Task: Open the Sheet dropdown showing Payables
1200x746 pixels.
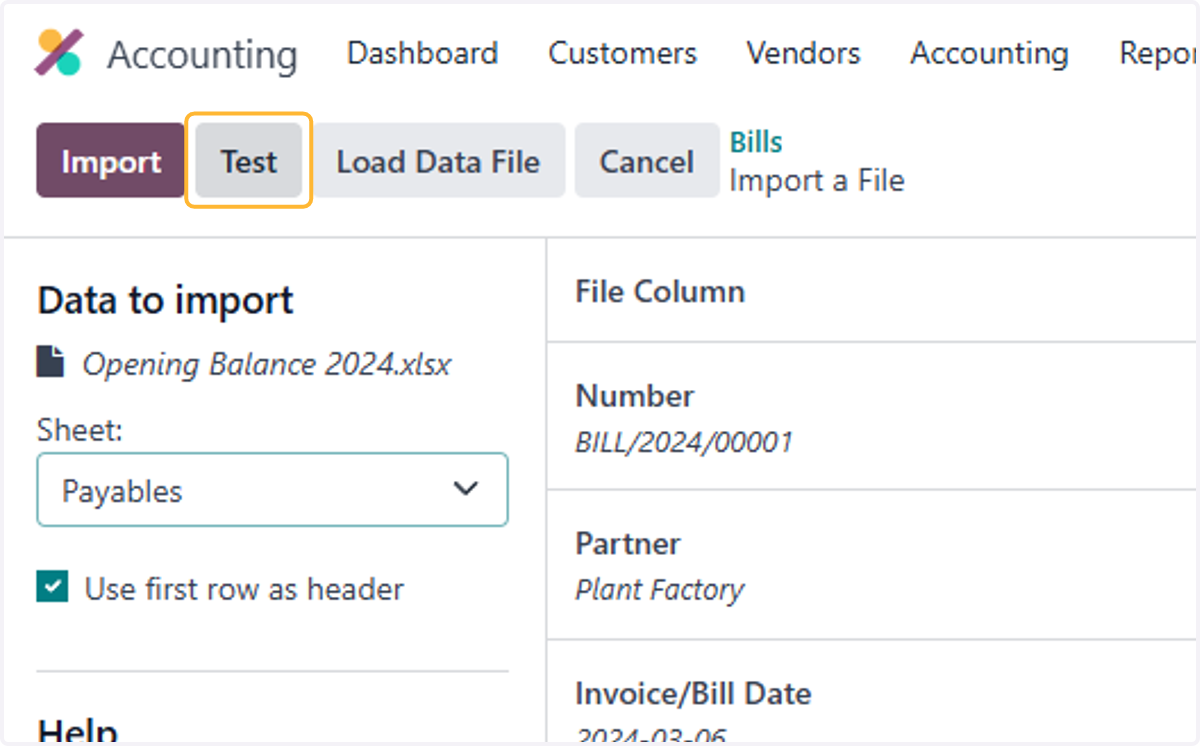Action: click(x=272, y=490)
